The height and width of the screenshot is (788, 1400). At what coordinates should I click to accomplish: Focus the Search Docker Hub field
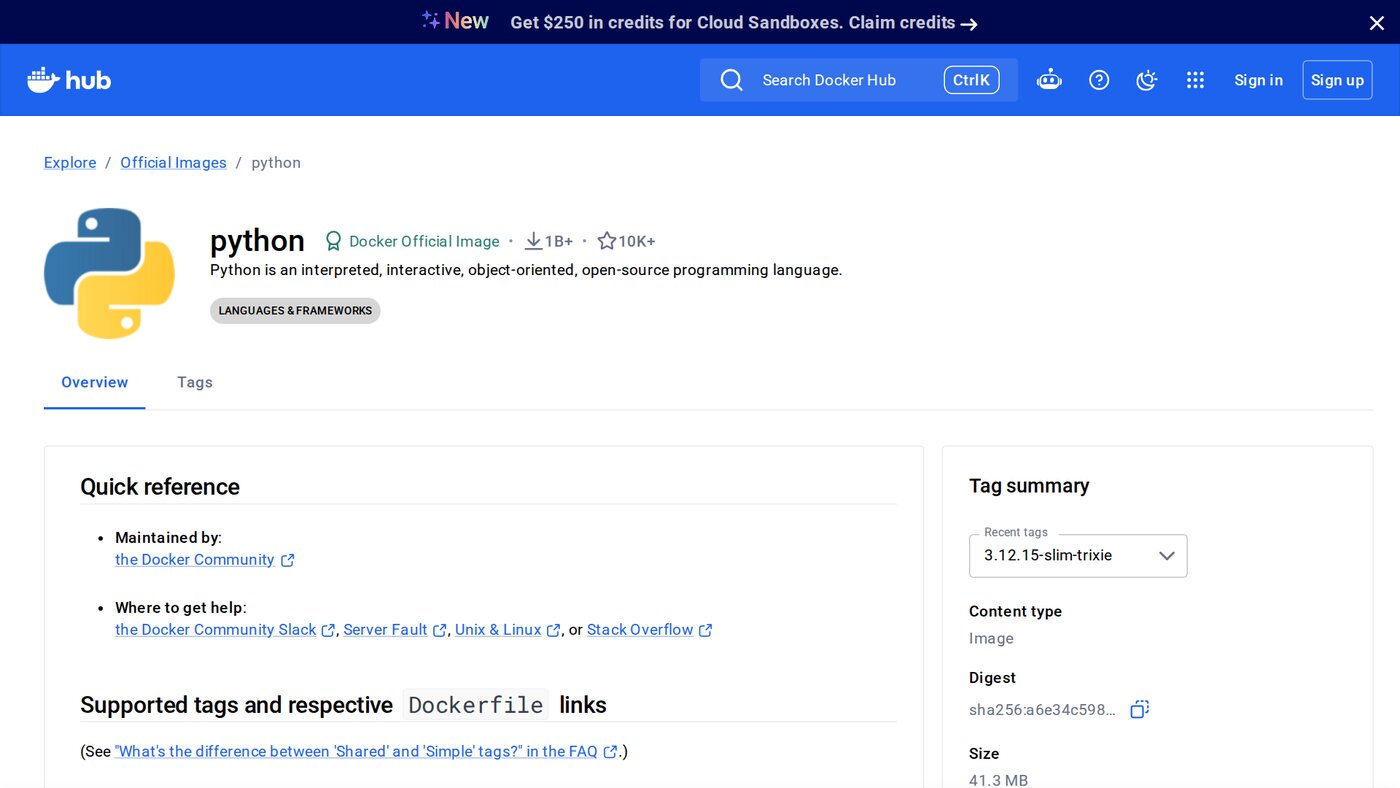(x=859, y=80)
